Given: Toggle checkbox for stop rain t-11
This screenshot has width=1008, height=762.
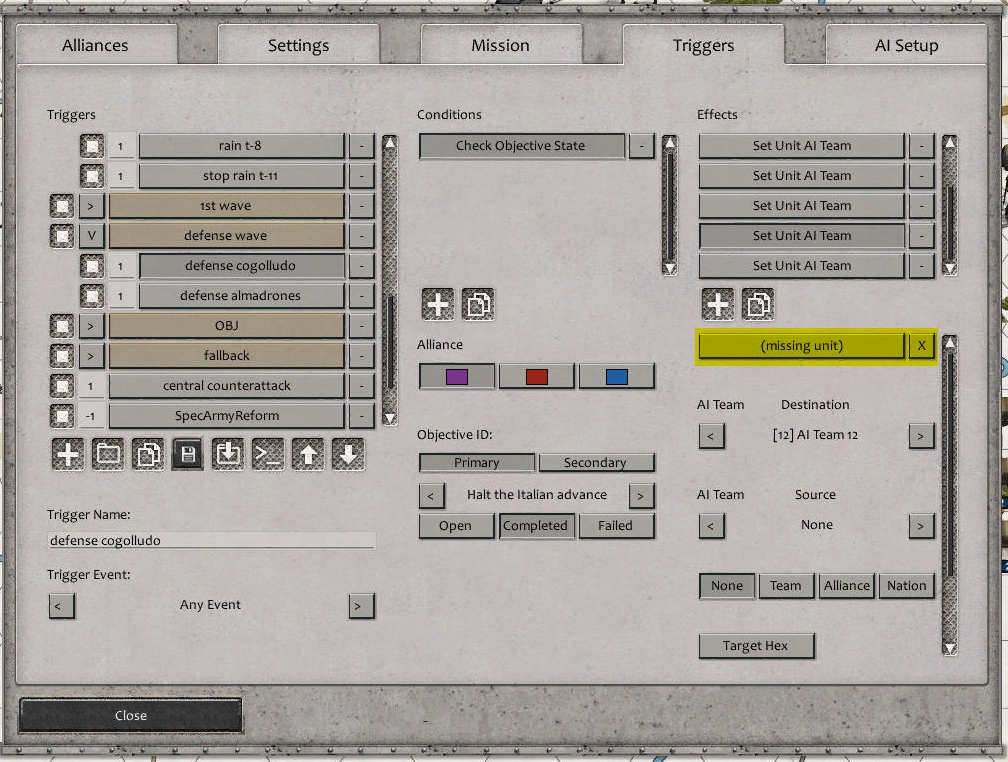Looking at the screenshot, I should (92, 176).
